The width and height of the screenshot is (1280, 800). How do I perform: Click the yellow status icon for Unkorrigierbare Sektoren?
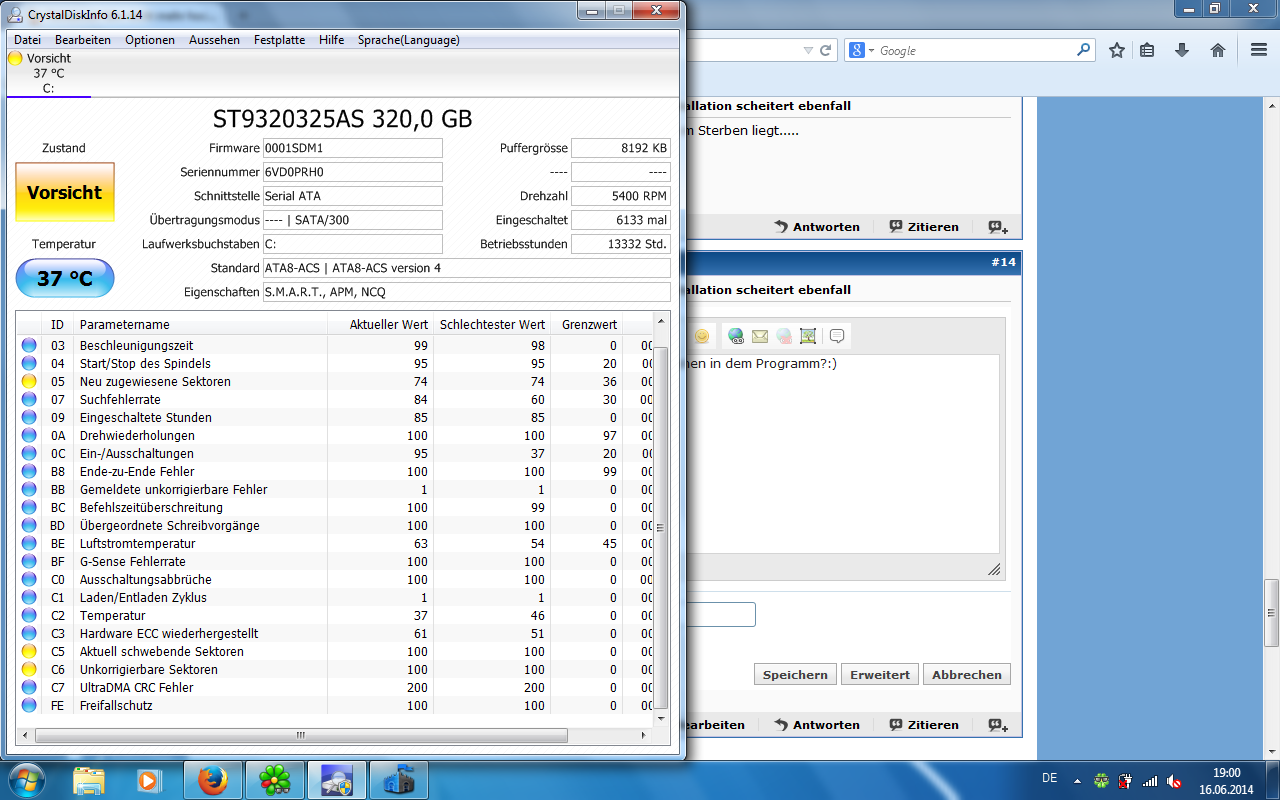click(x=29, y=670)
